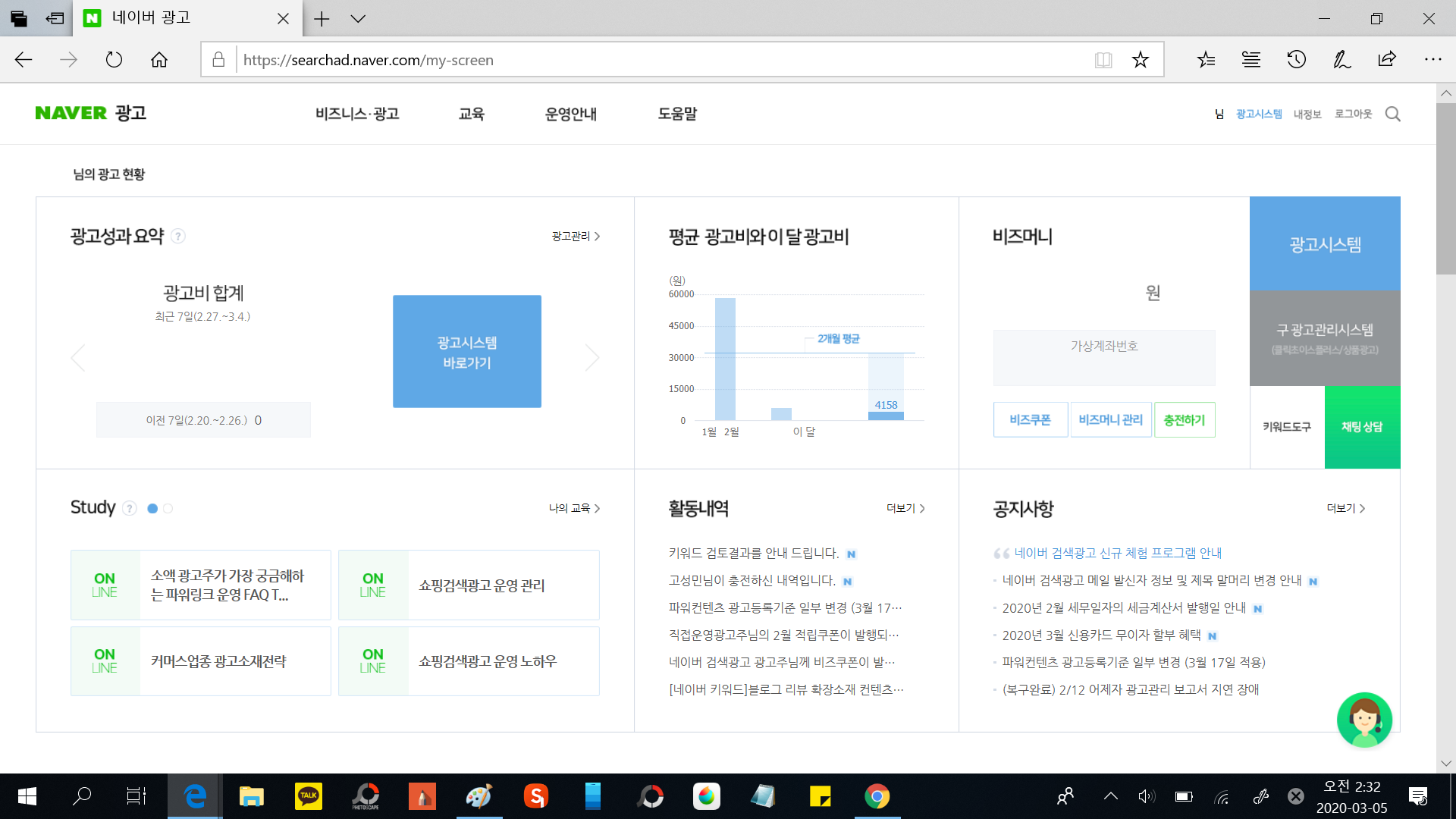1456x819 pixels.
Task: Click the help icon next to Study
Action: [130, 508]
